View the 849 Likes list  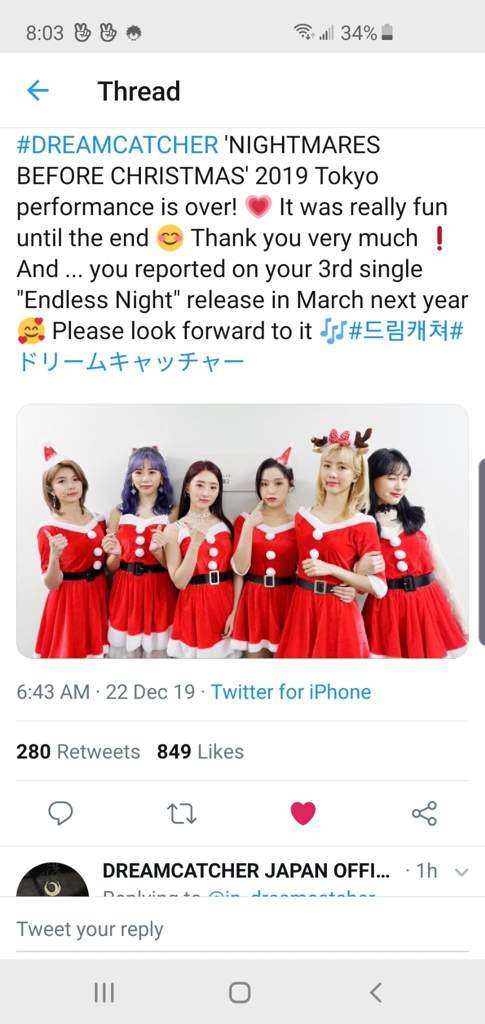point(200,752)
